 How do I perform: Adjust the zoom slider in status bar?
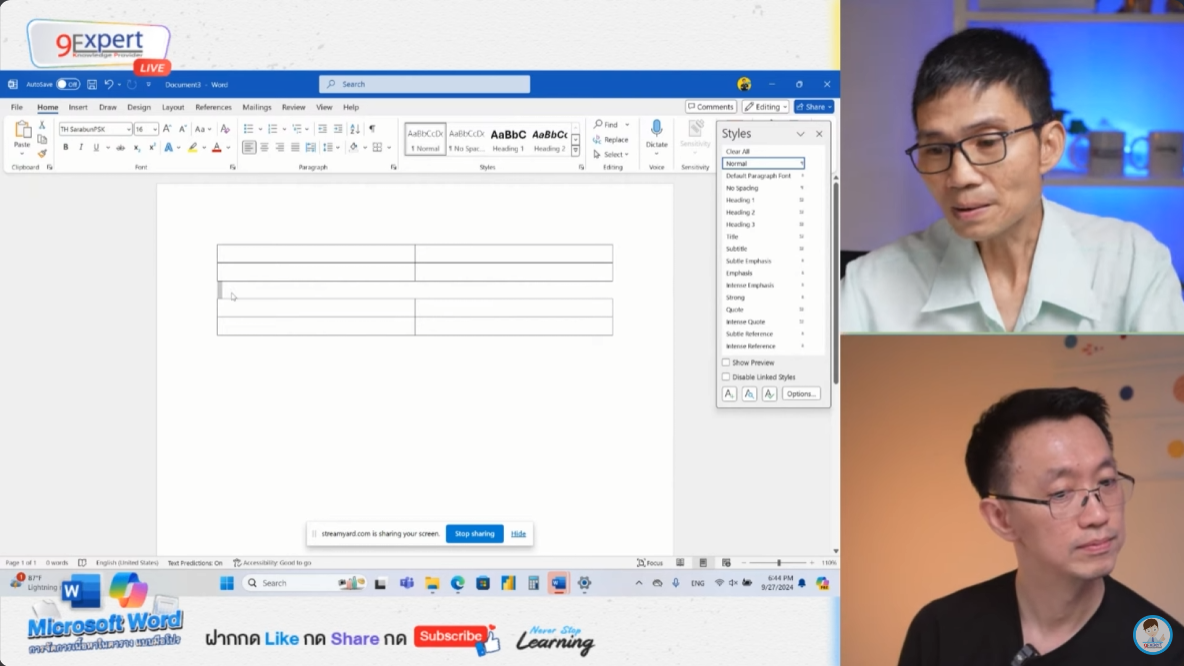779,563
